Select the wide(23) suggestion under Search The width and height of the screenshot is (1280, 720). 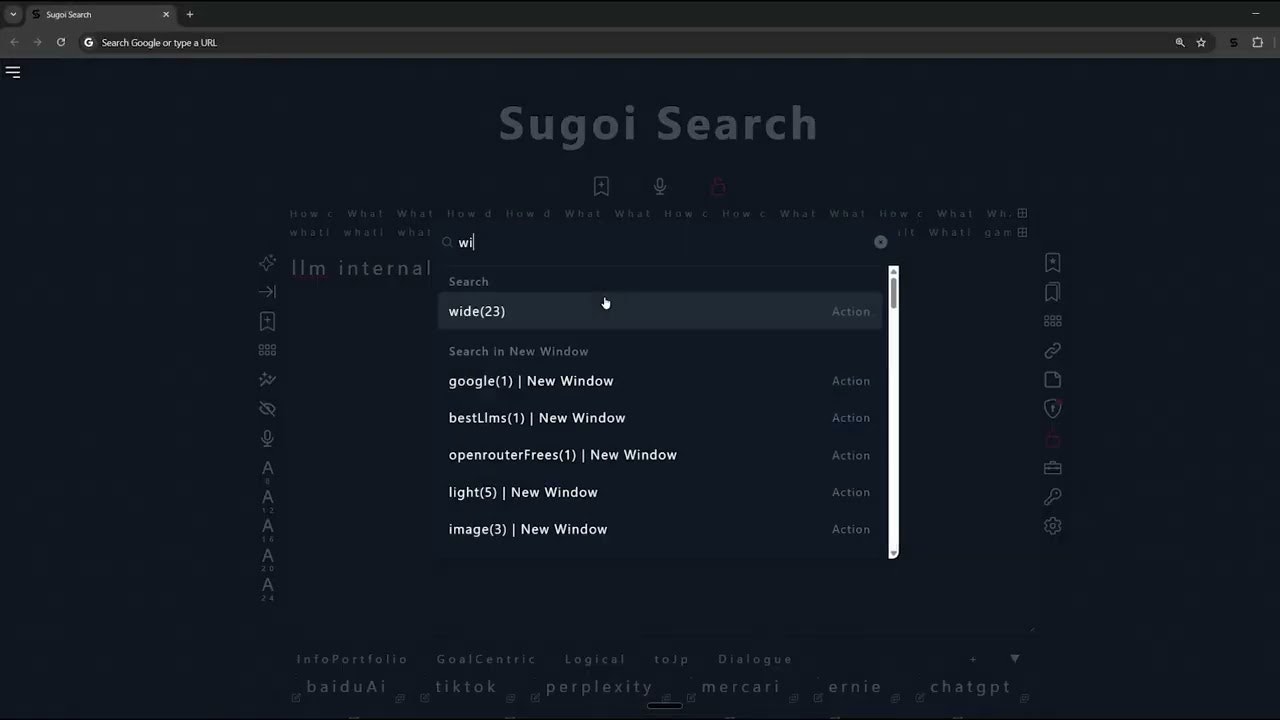(477, 311)
